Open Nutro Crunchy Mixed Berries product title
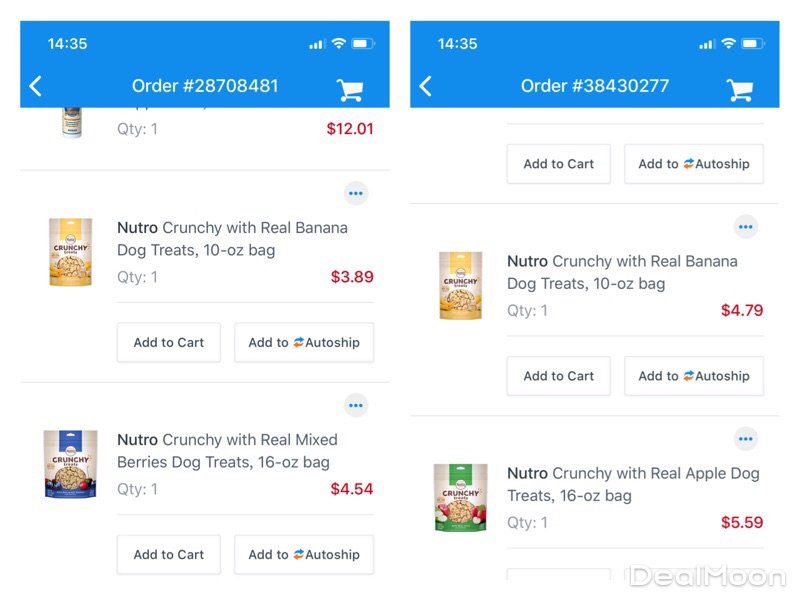 tap(227, 450)
